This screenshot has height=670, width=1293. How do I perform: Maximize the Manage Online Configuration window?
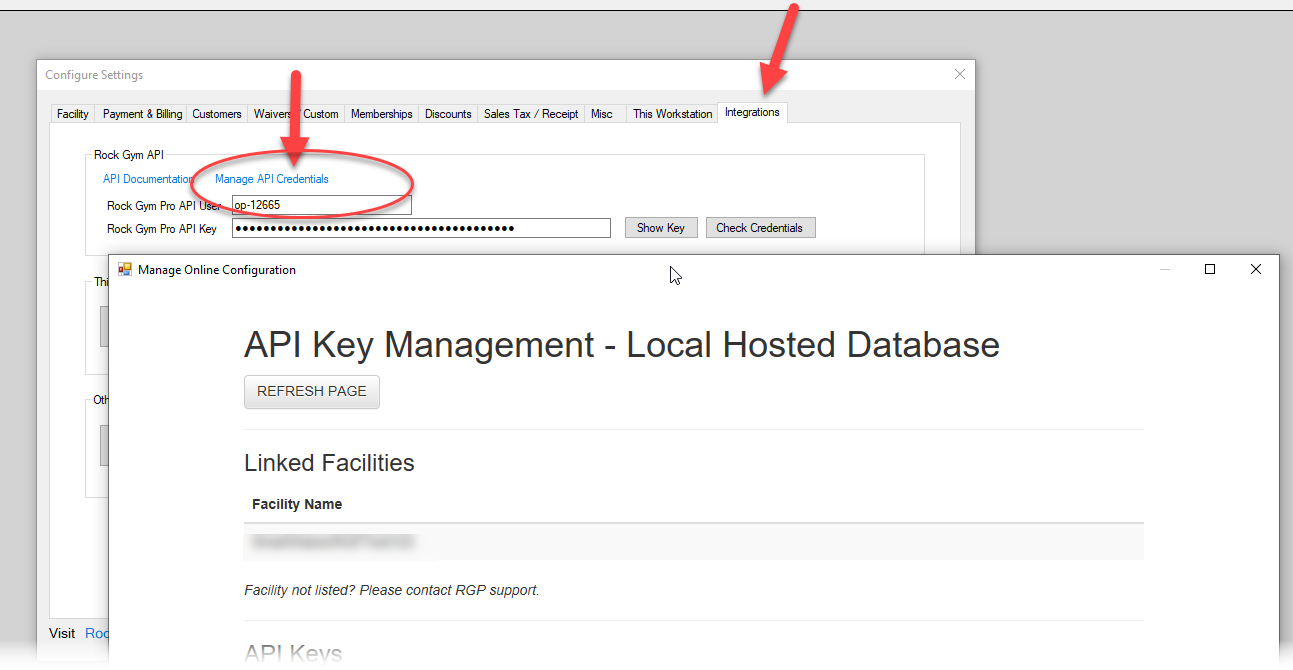pyautogui.click(x=1210, y=269)
